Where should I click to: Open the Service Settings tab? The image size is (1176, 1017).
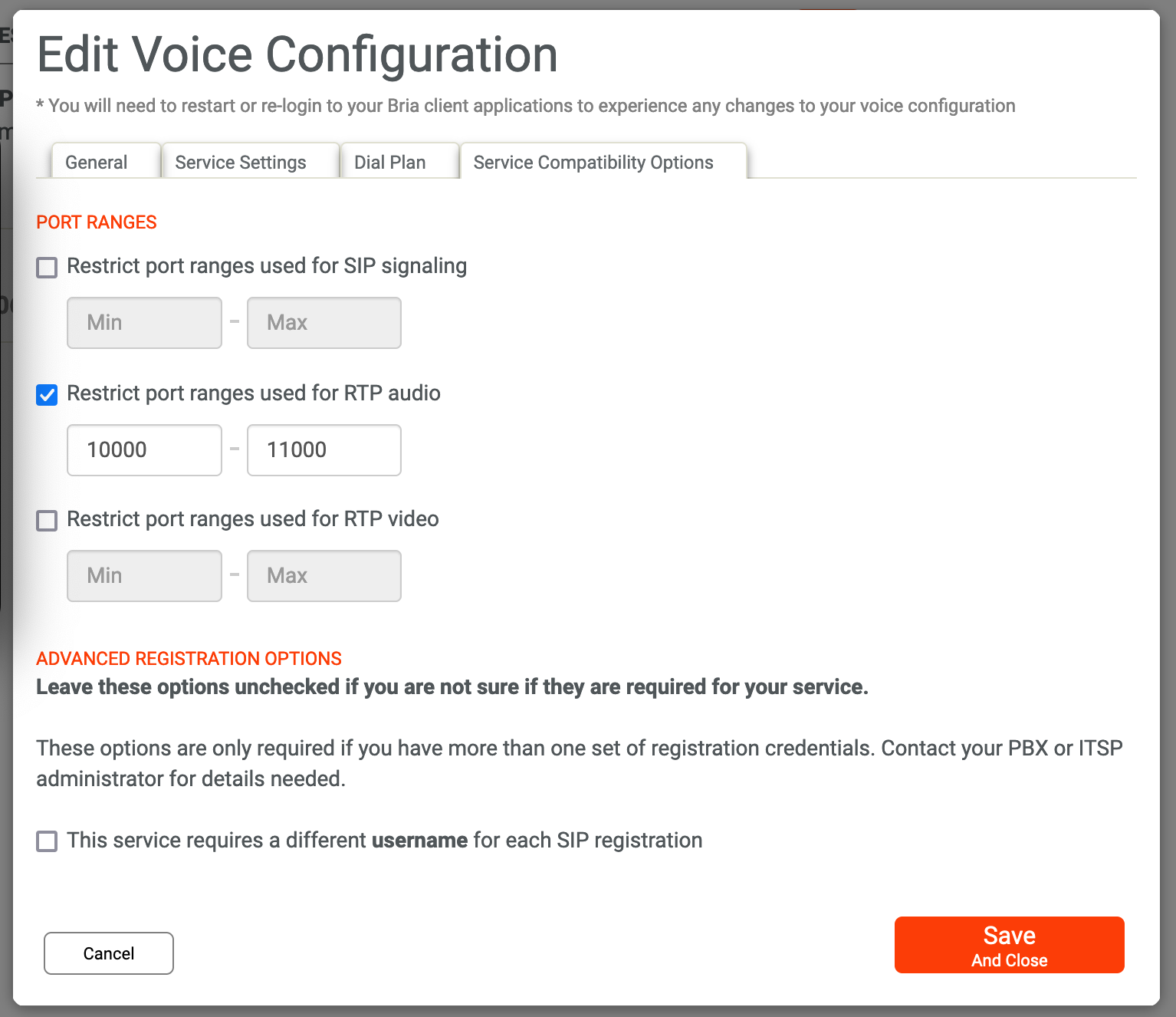(x=241, y=162)
